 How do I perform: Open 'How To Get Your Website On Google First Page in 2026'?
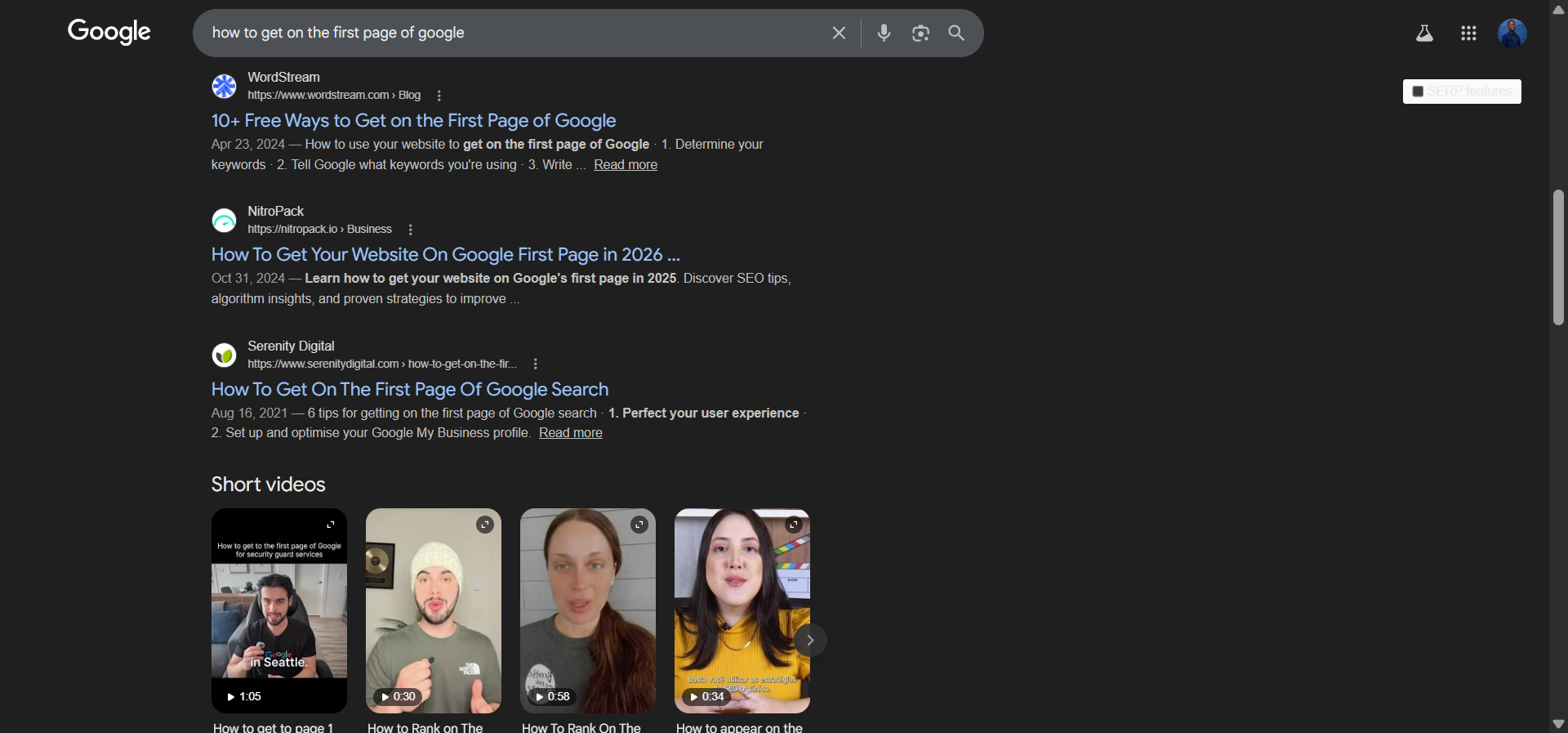tap(445, 254)
